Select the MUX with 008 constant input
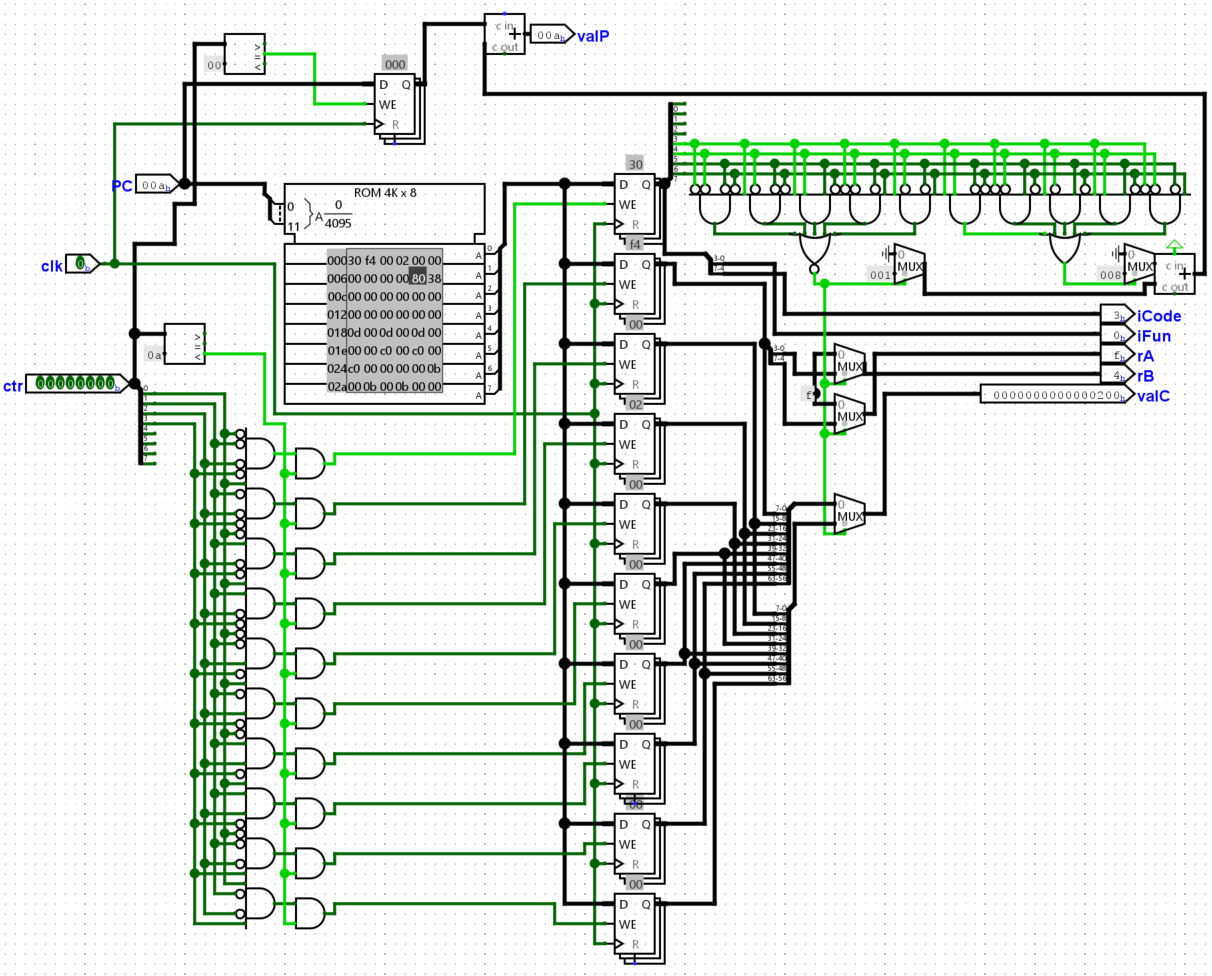Viewport: 1212px width, 976px height. pyautogui.click(x=1139, y=264)
